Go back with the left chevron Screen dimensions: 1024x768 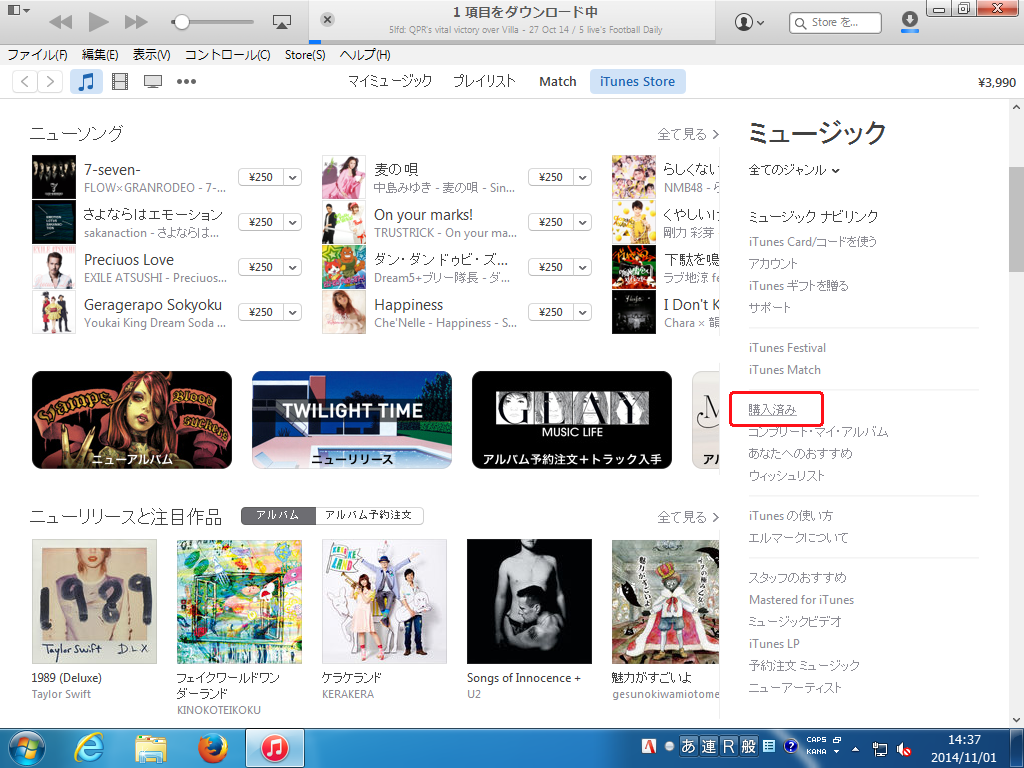pyautogui.click(x=25, y=82)
